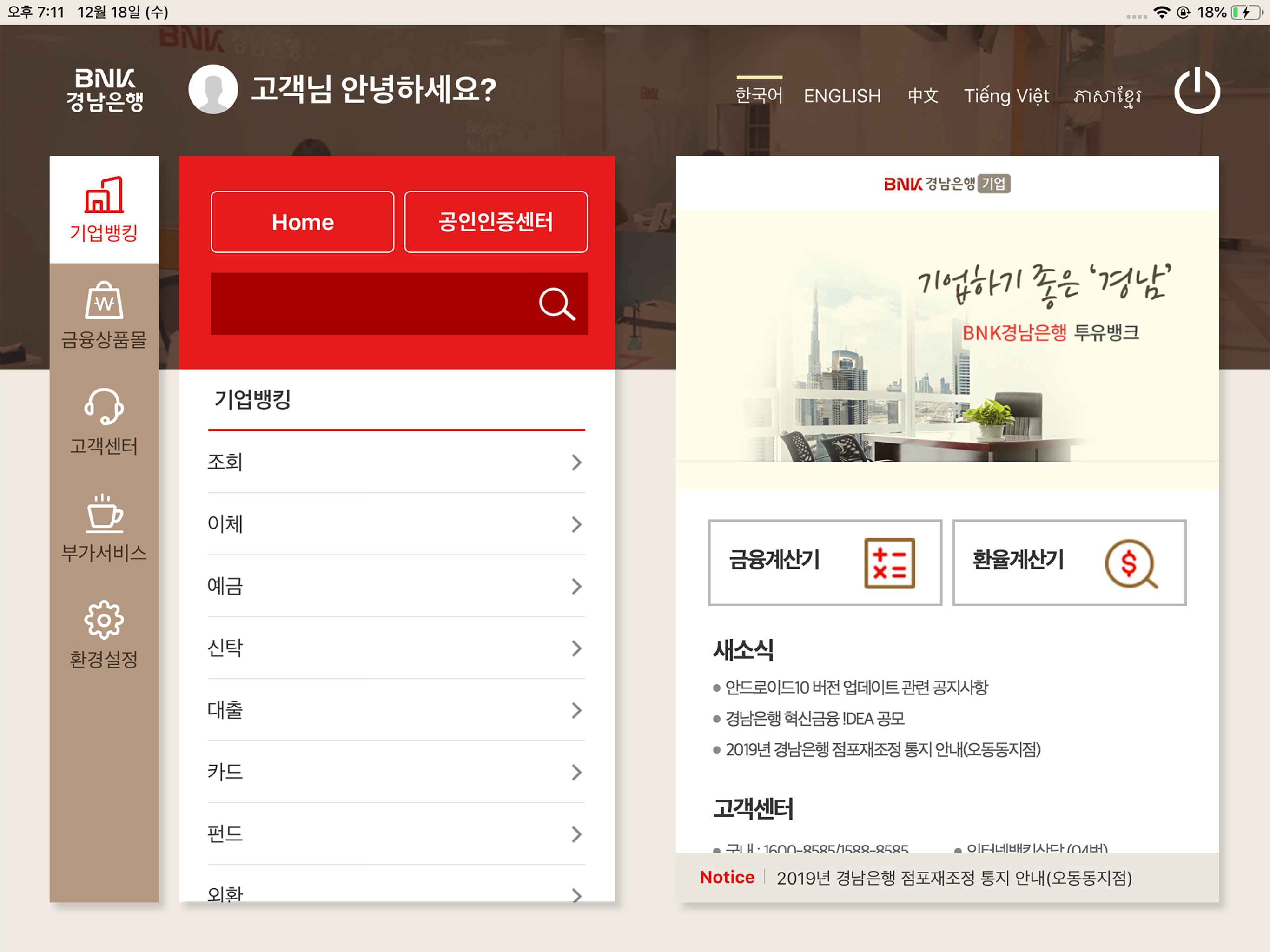
Task: Open the 금융계산기 calculator icon
Action: (x=889, y=563)
